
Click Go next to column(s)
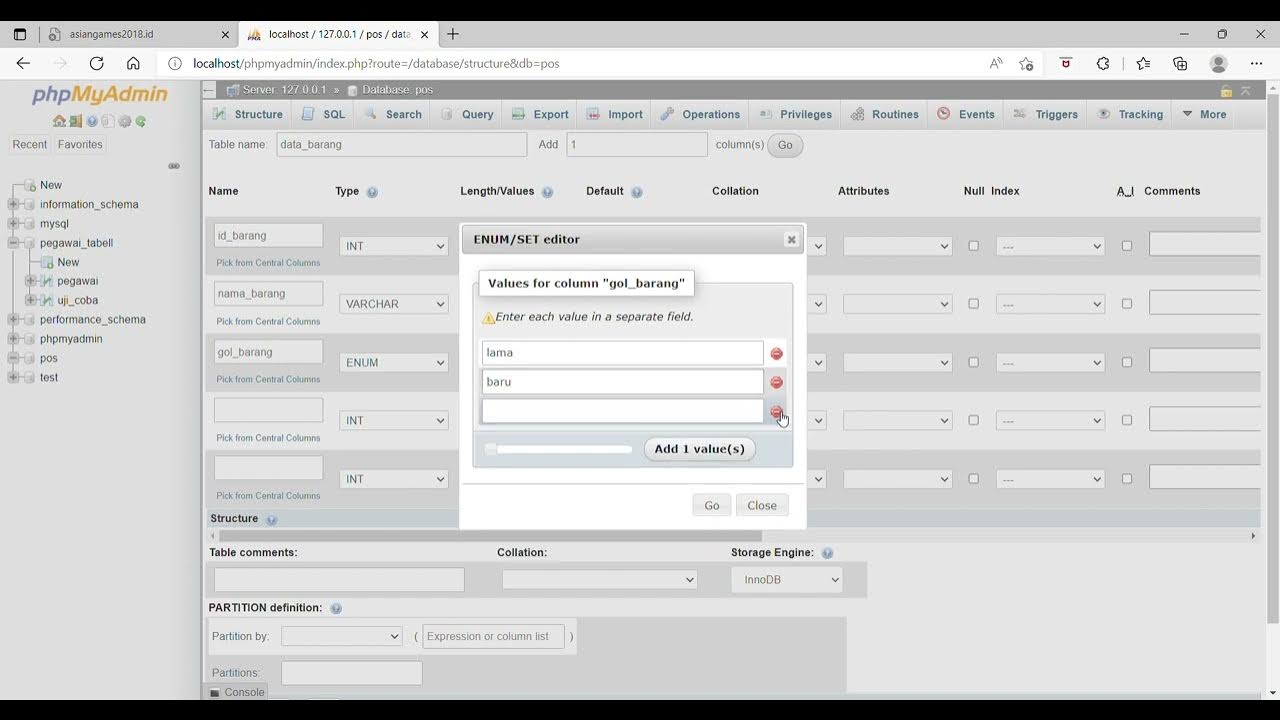785,145
